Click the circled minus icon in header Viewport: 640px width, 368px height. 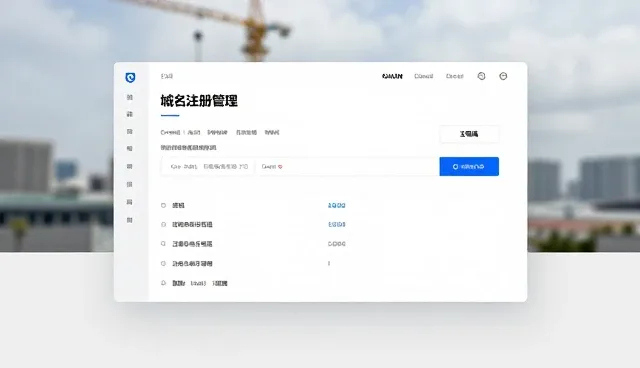(x=503, y=76)
